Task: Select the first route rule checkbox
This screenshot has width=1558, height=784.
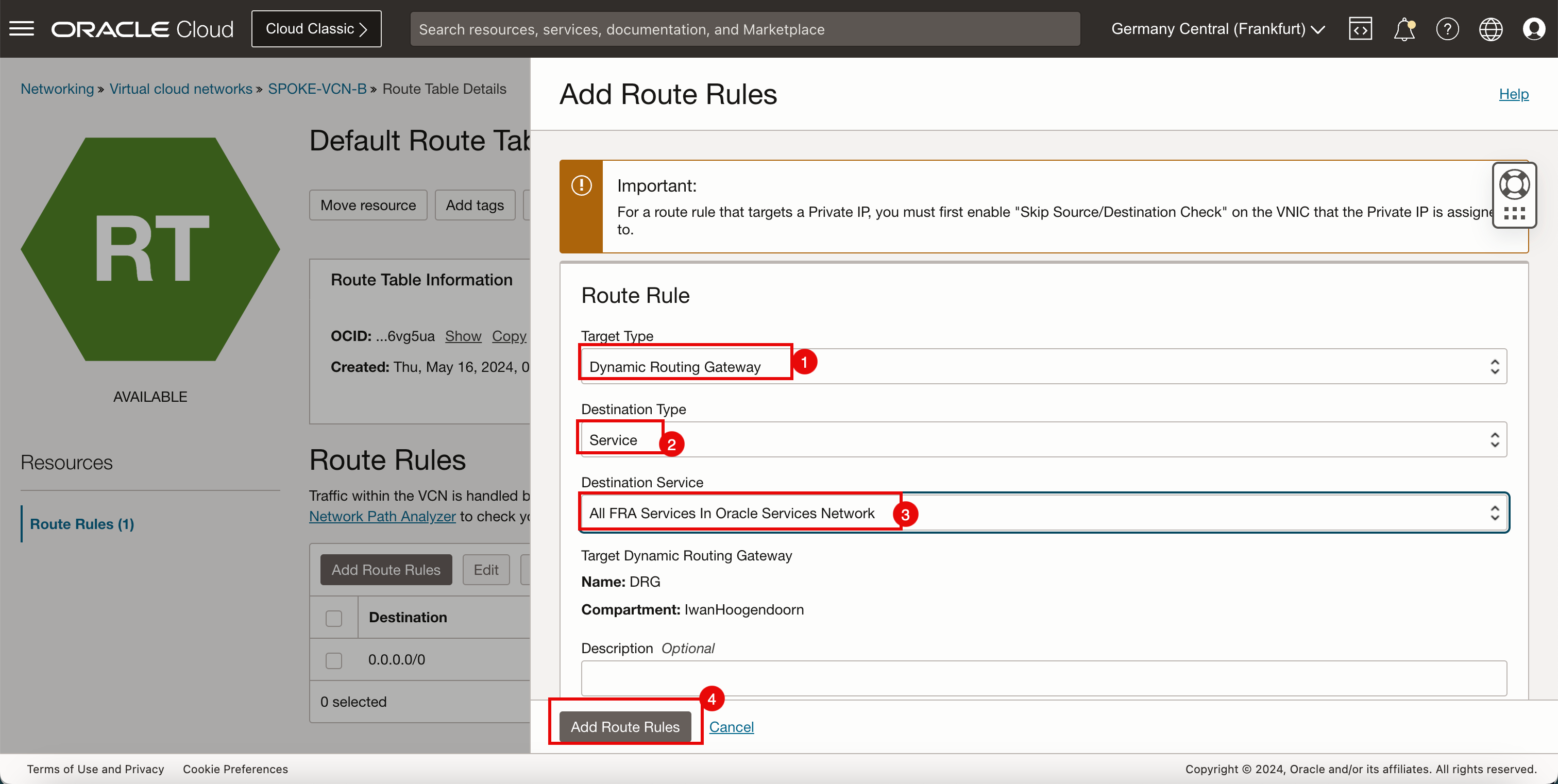Action: (334, 660)
